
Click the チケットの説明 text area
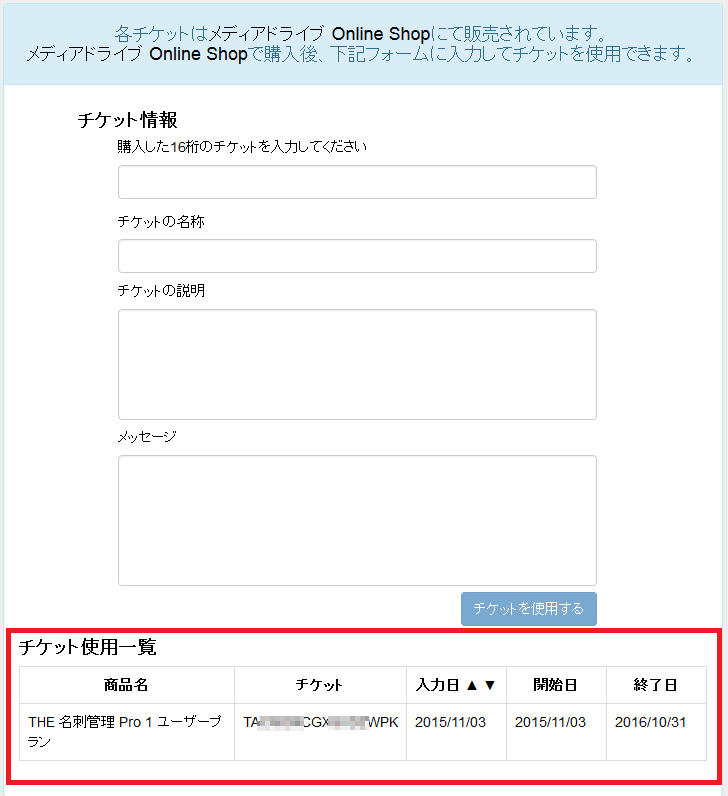[357, 364]
